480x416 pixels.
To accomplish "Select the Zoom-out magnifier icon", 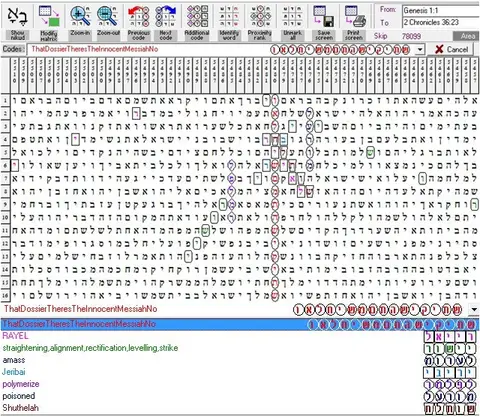I will [108, 16].
